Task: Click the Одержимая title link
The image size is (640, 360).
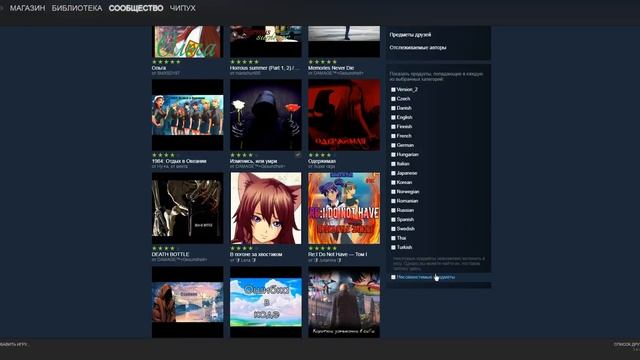Action: [322, 161]
